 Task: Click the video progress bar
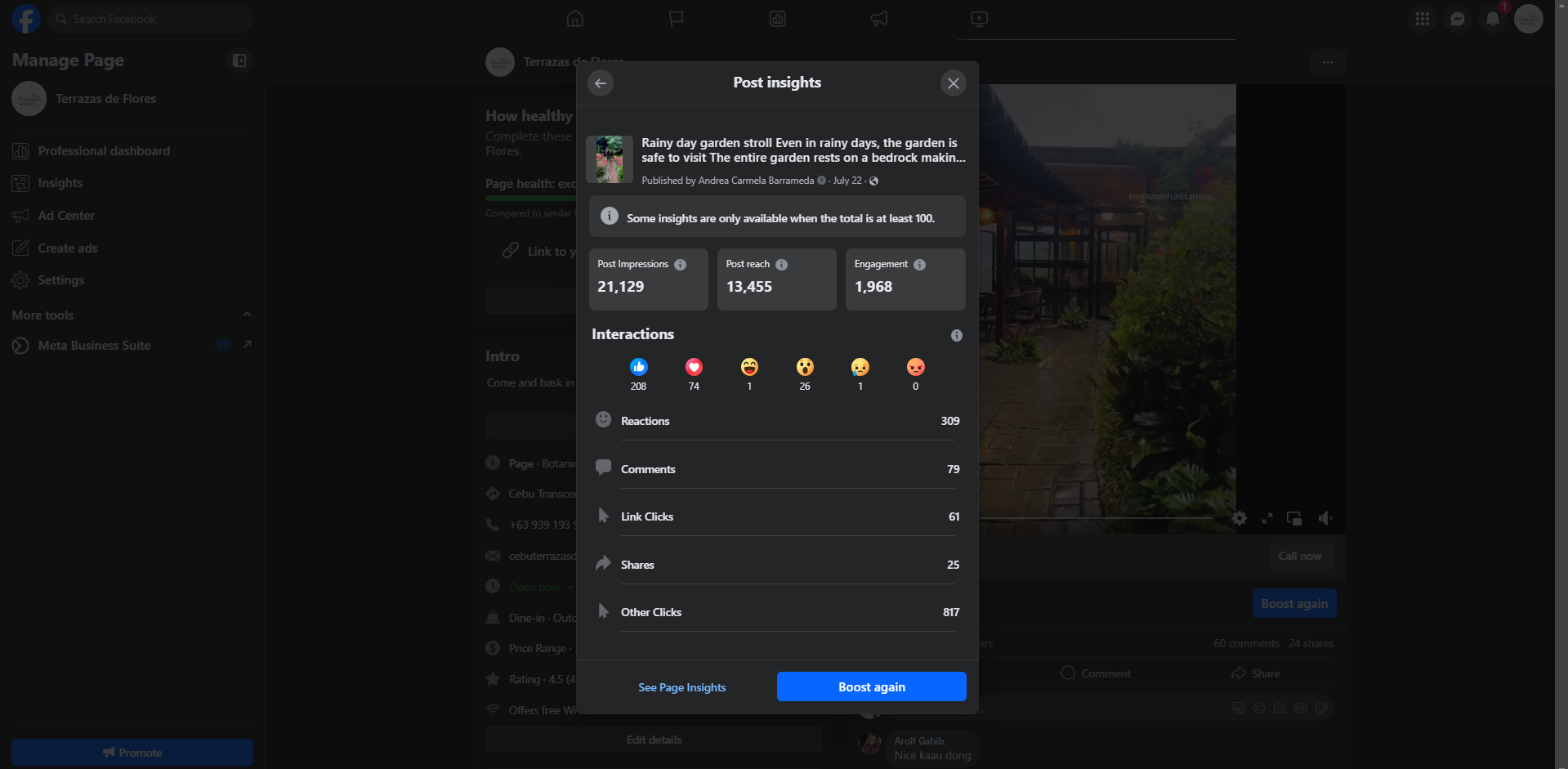(1095, 518)
